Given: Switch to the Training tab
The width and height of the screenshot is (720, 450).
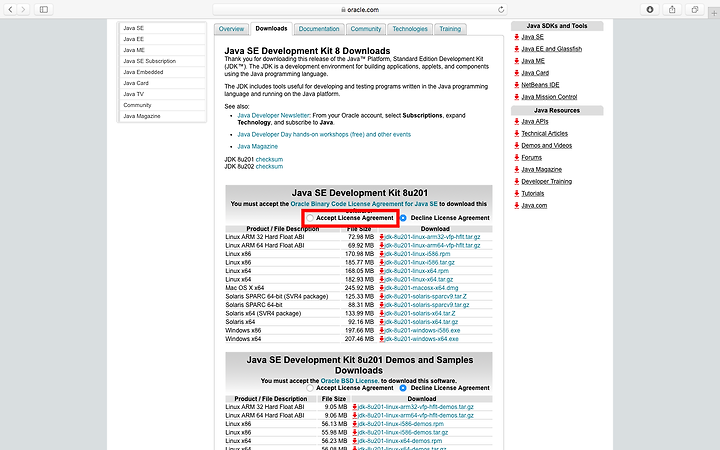Looking at the screenshot, I should 450,28.
